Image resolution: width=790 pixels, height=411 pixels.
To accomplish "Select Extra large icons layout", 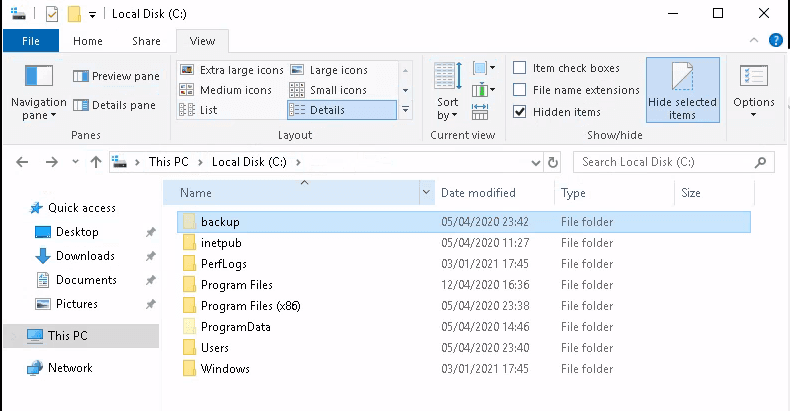I will coord(232,70).
